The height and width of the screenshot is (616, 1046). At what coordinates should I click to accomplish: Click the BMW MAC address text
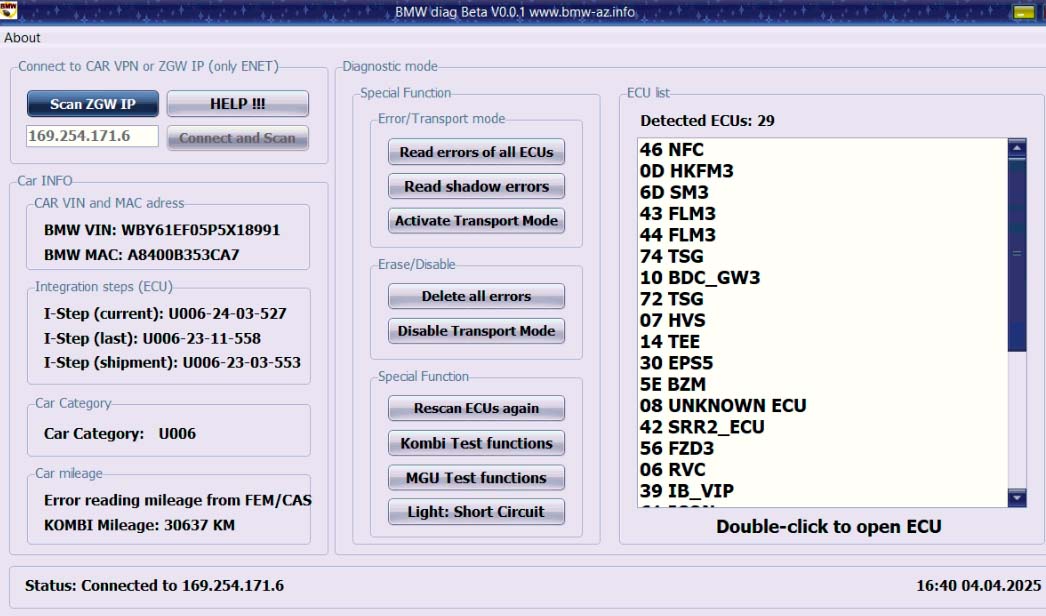(x=141, y=255)
